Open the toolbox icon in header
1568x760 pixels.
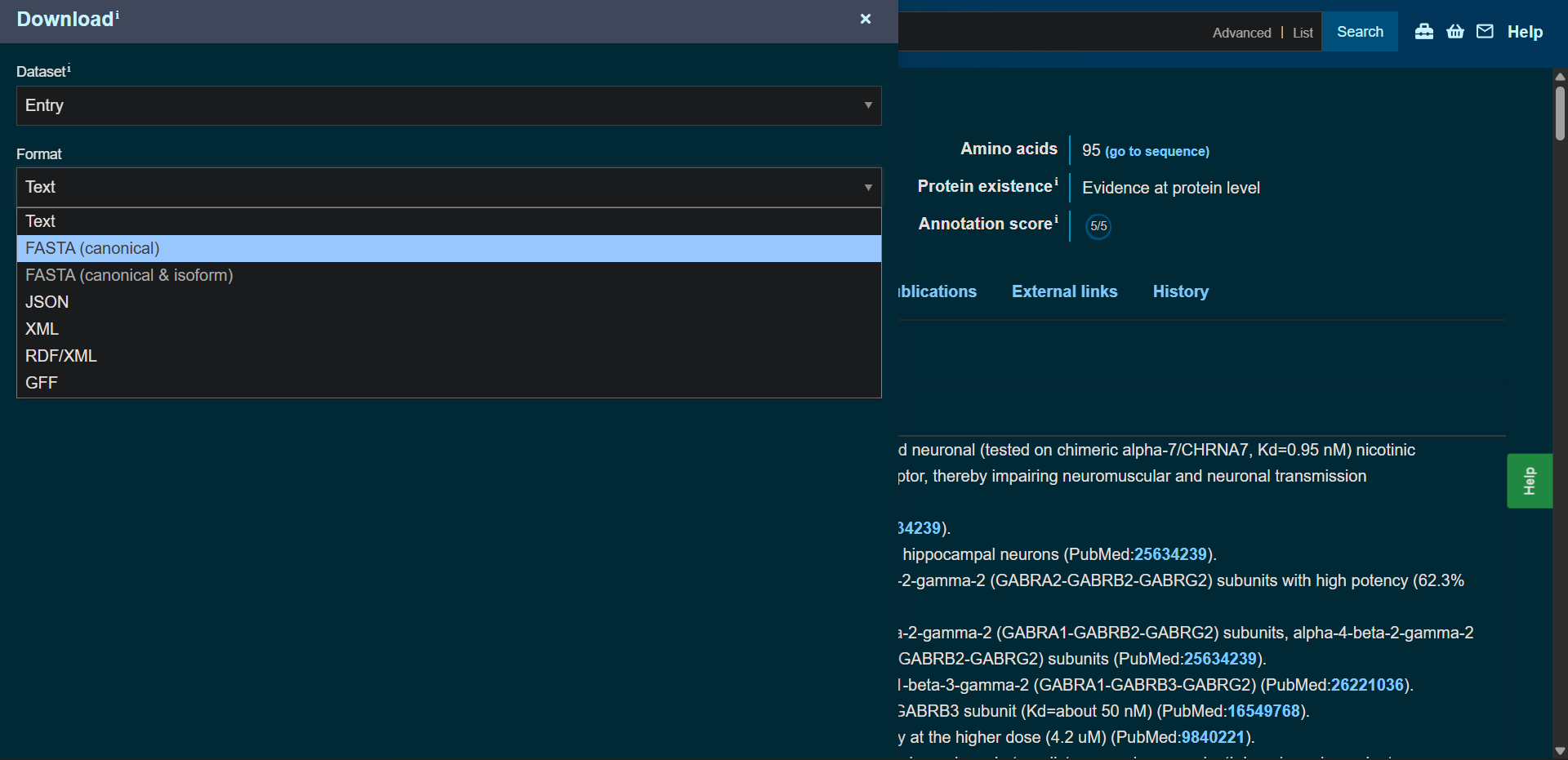[1423, 32]
